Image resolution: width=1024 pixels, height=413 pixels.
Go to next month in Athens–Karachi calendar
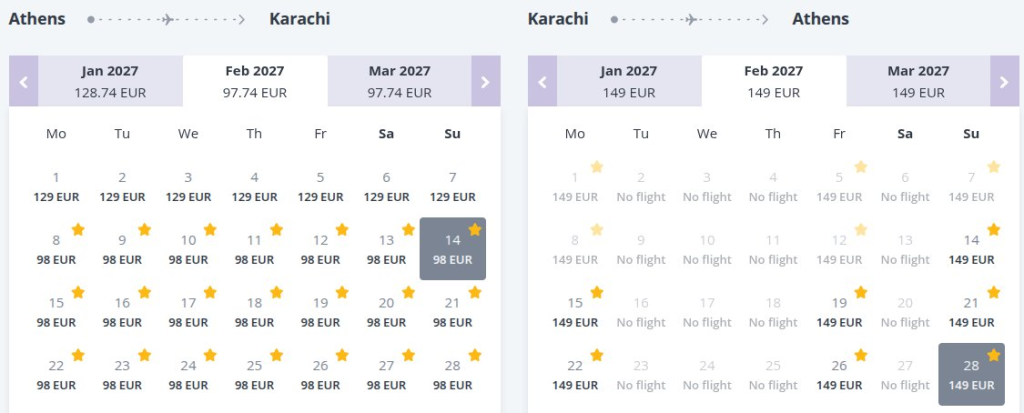tap(485, 81)
